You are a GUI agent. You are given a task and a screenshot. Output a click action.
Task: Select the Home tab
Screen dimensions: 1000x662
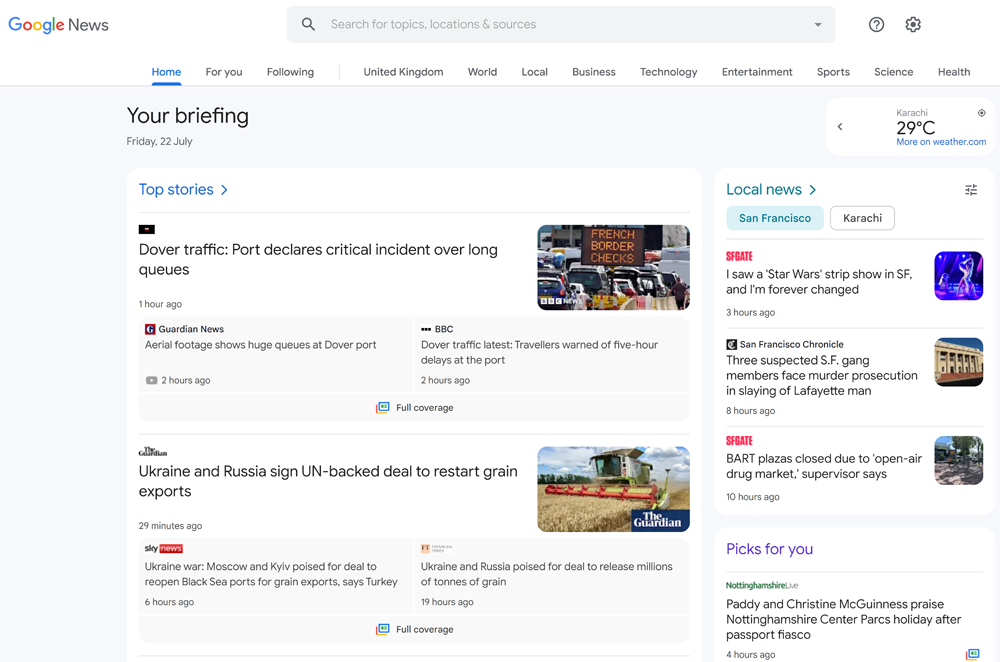[x=166, y=72]
